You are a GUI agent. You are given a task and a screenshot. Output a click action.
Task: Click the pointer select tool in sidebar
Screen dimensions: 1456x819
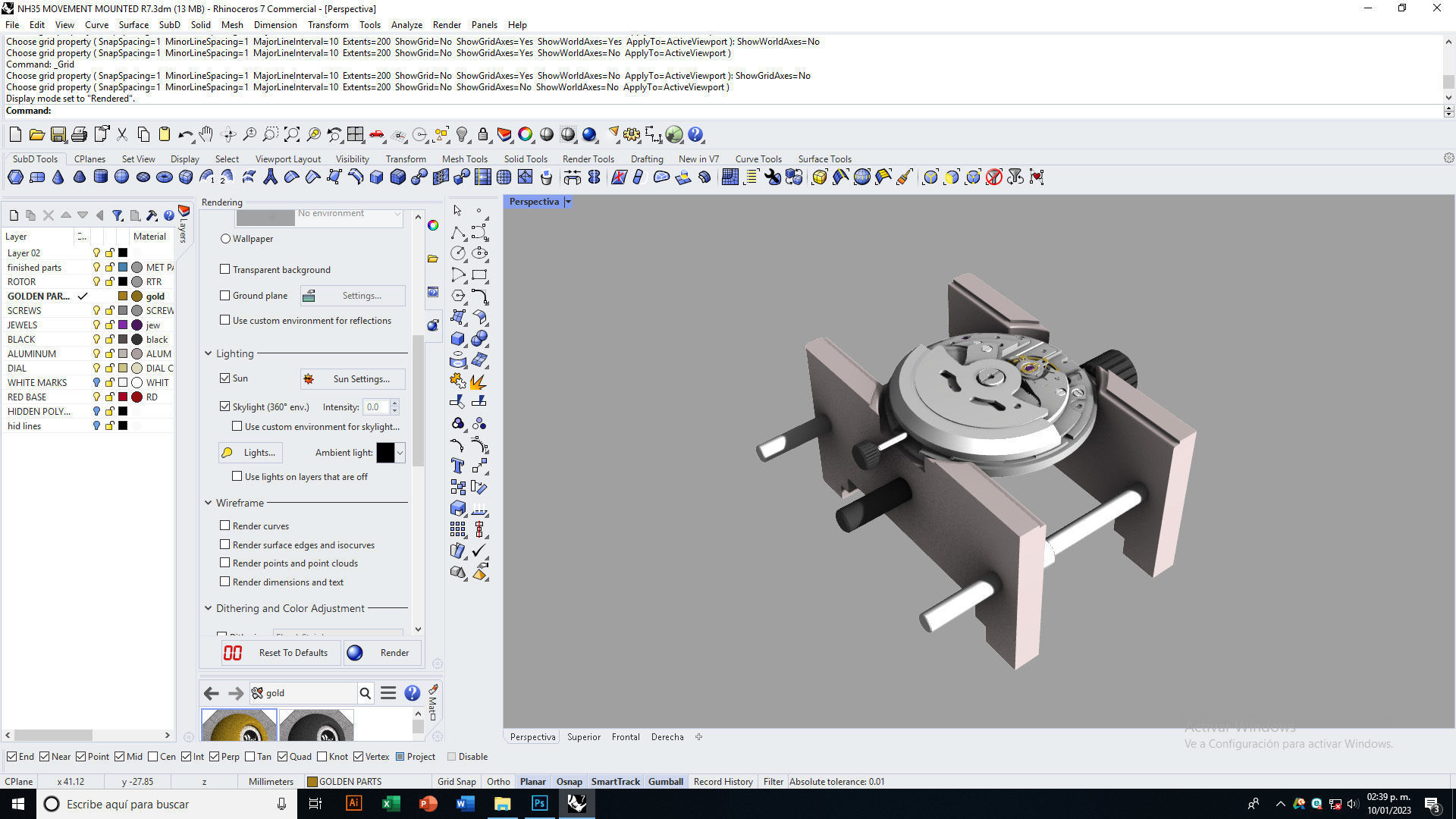pos(457,210)
